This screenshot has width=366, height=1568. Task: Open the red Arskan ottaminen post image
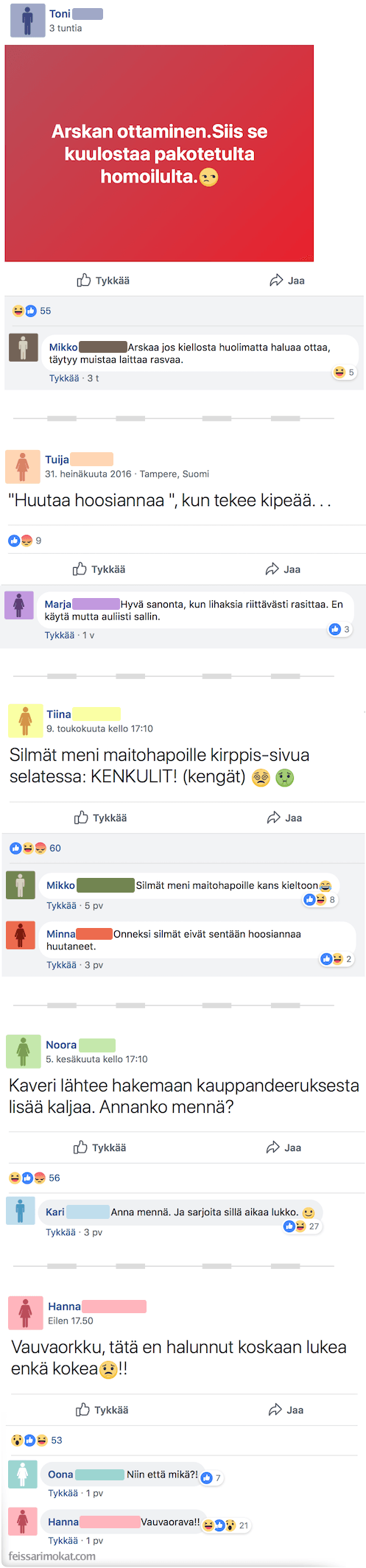click(159, 153)
